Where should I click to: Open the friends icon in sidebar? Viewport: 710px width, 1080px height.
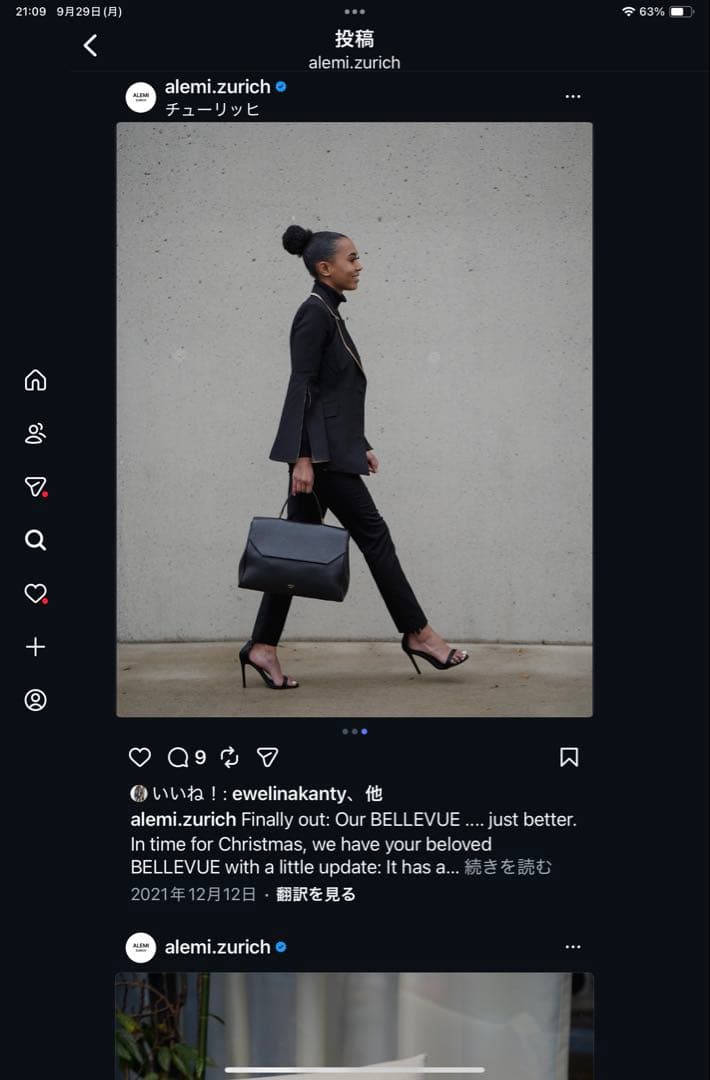[x=35, y=433]
